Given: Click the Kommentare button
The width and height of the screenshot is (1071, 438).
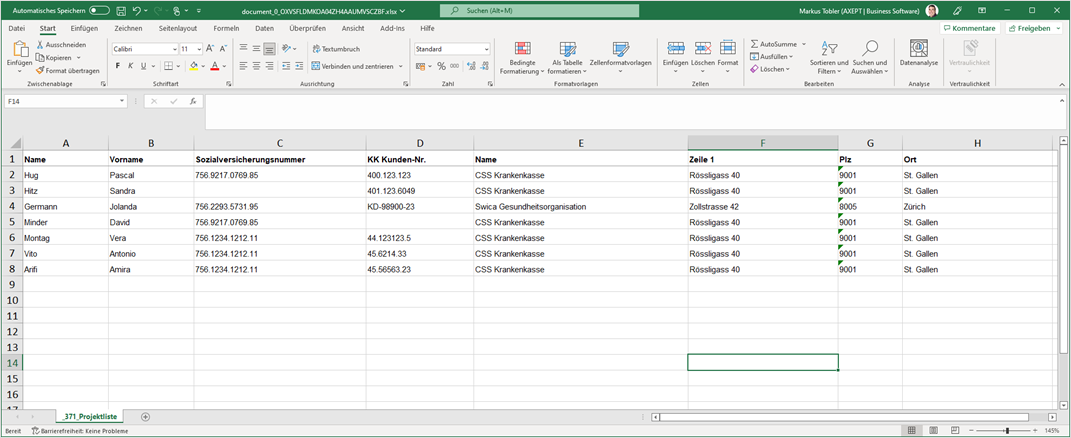Looking at the screenshot, I should point(970,28).
